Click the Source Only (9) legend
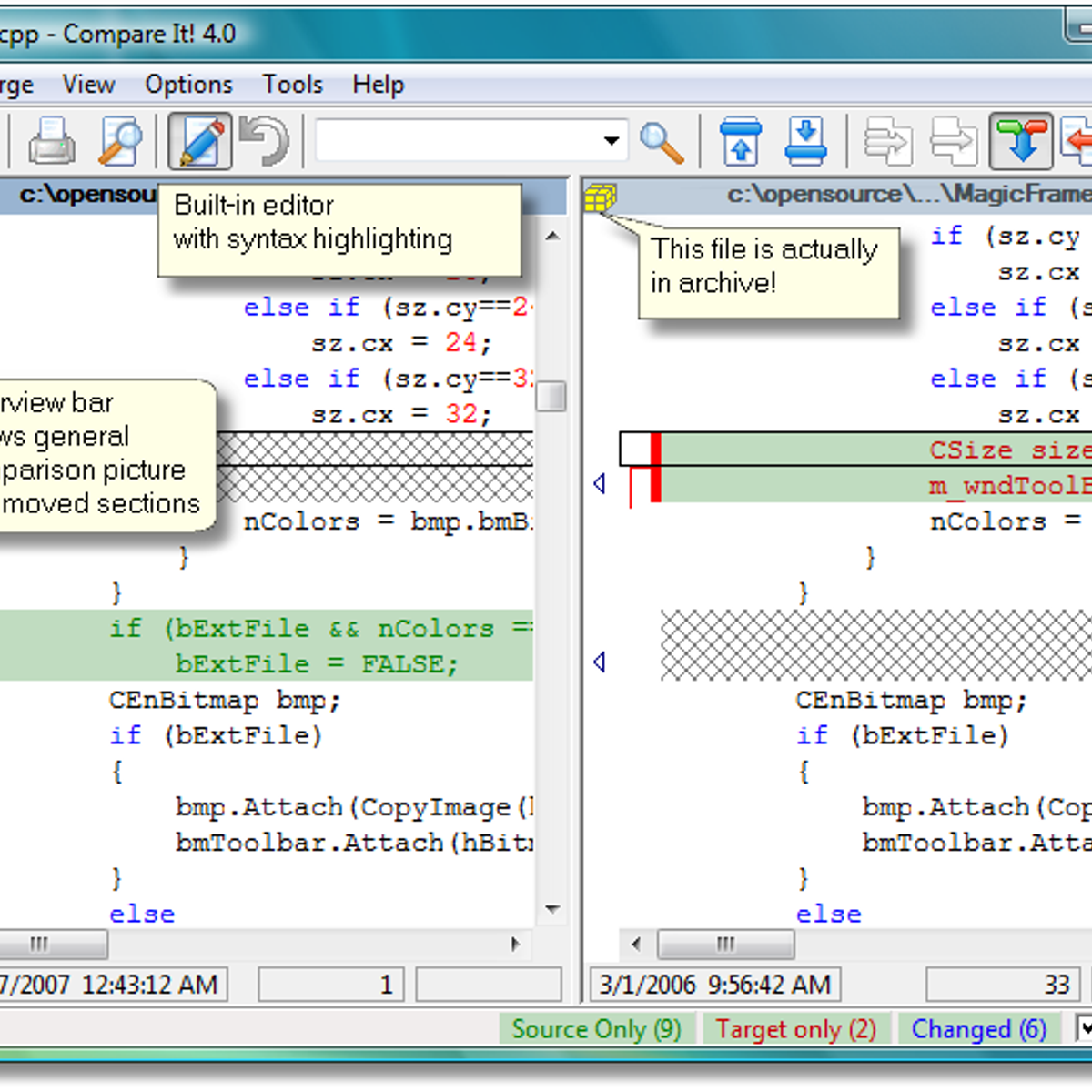Screen dimensions: 1092x1092 [x=596, y=1029]
